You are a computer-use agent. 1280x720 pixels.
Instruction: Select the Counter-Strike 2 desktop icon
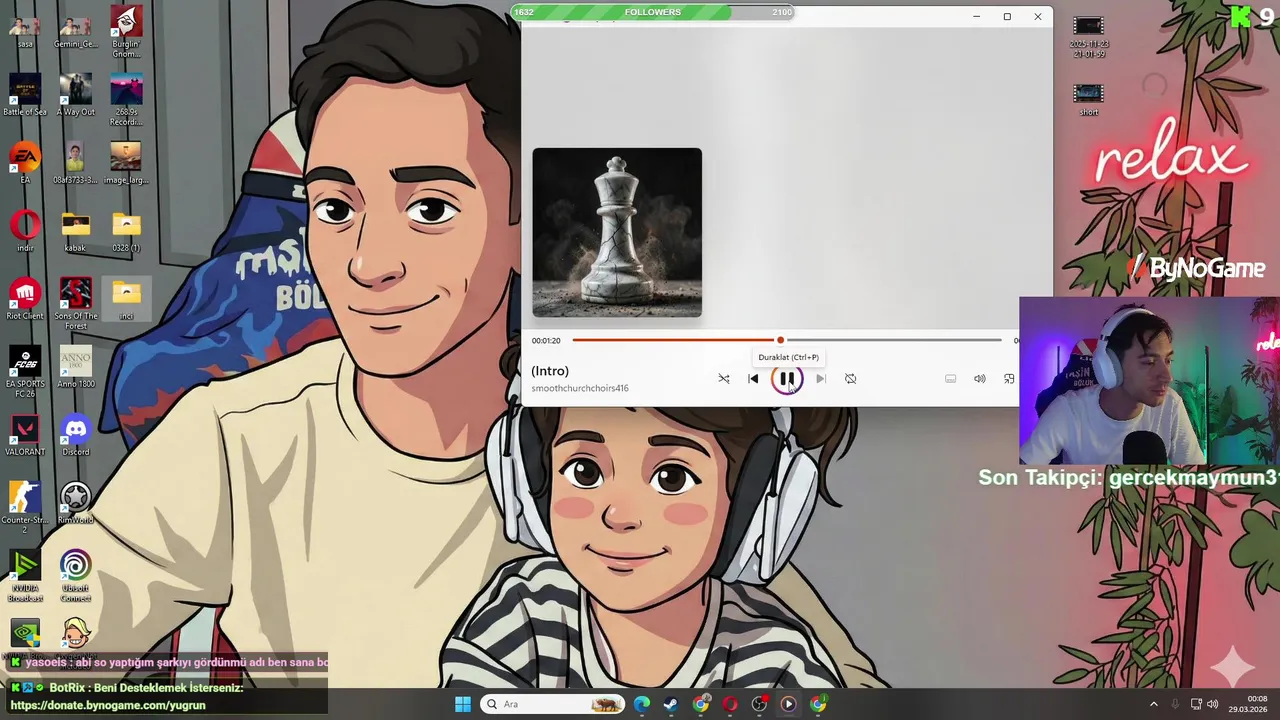tap(25, 507)
